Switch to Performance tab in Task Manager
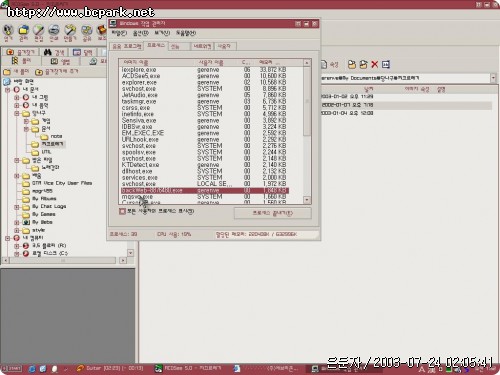500x375 pixels. point(179,47)
